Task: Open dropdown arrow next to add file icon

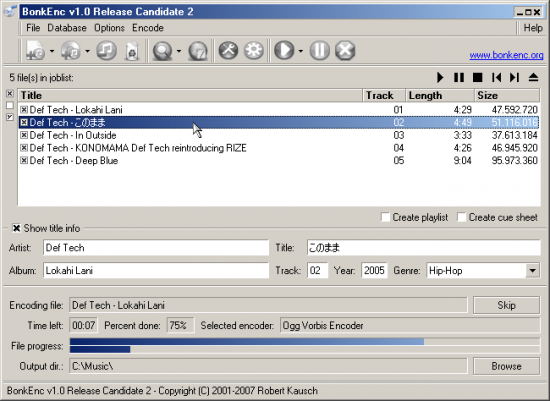Action: tap(52, 51)
